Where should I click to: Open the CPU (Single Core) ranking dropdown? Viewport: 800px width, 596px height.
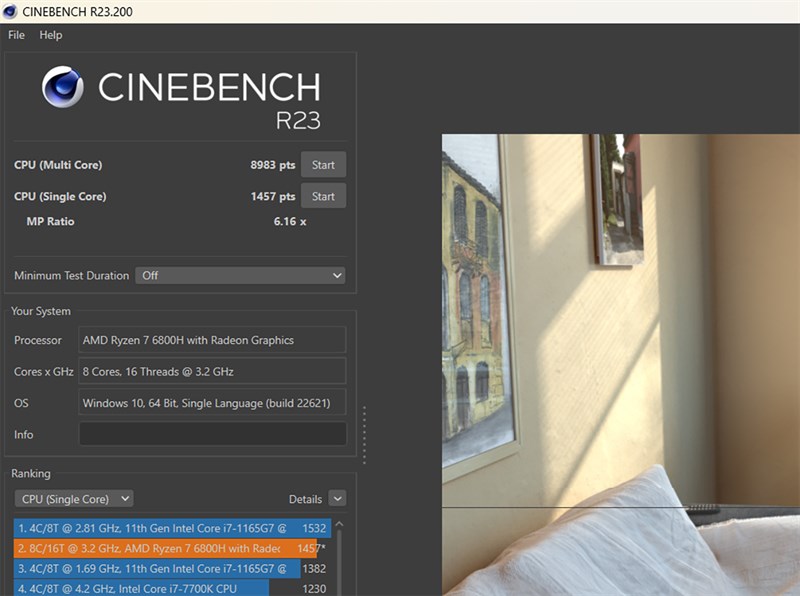point(74,499)
